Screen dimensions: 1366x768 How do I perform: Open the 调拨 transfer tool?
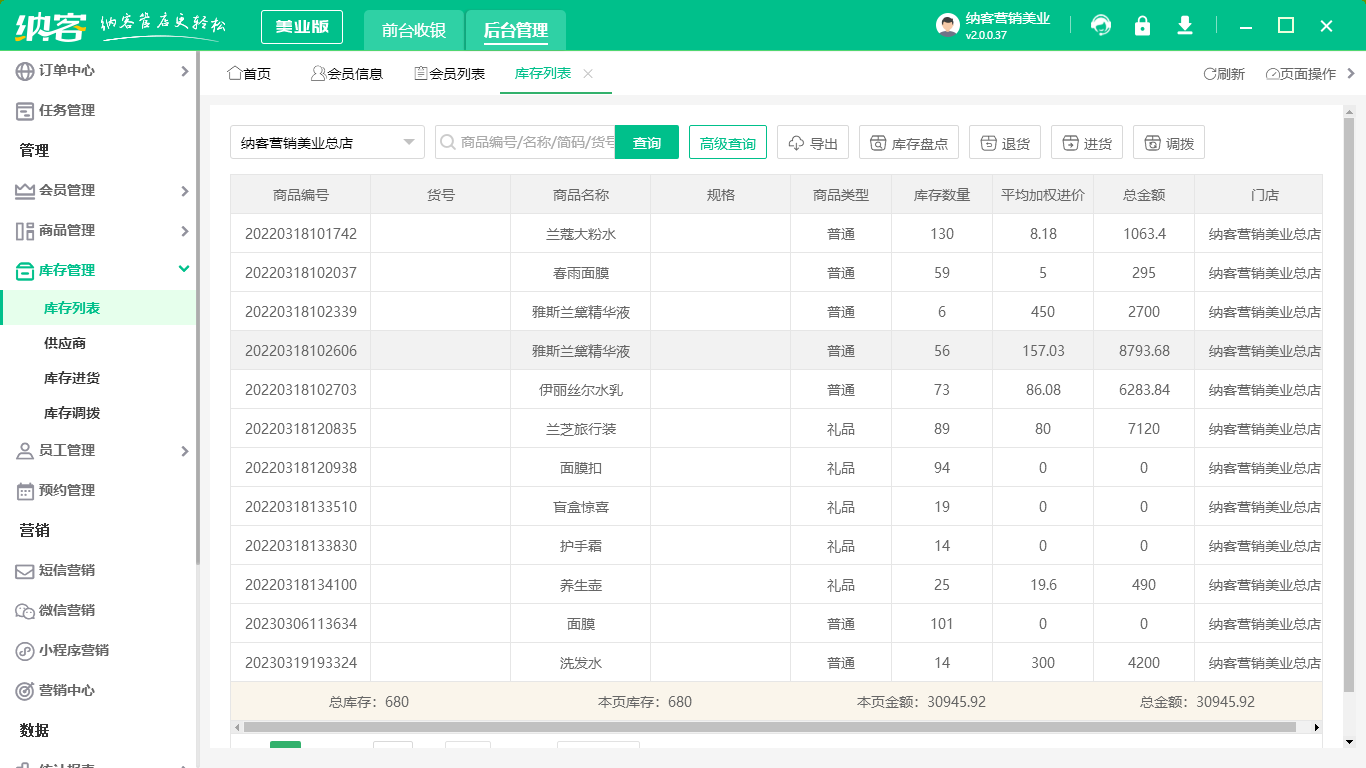[x=1170, y=141]
